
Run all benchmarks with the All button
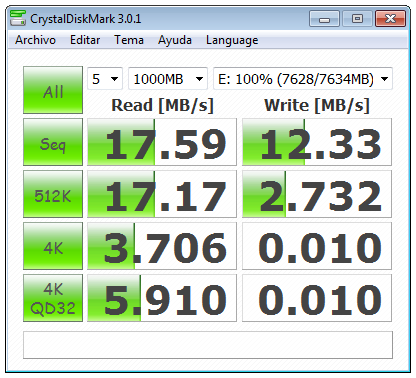click(x=53, y=90)
